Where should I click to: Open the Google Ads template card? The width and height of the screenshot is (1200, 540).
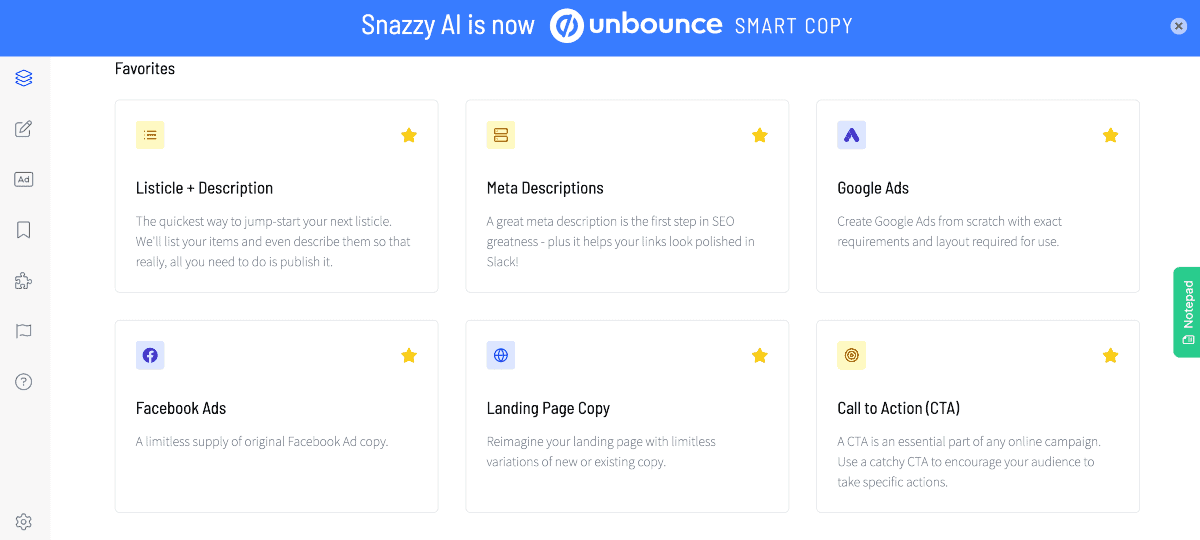(977, 195)
